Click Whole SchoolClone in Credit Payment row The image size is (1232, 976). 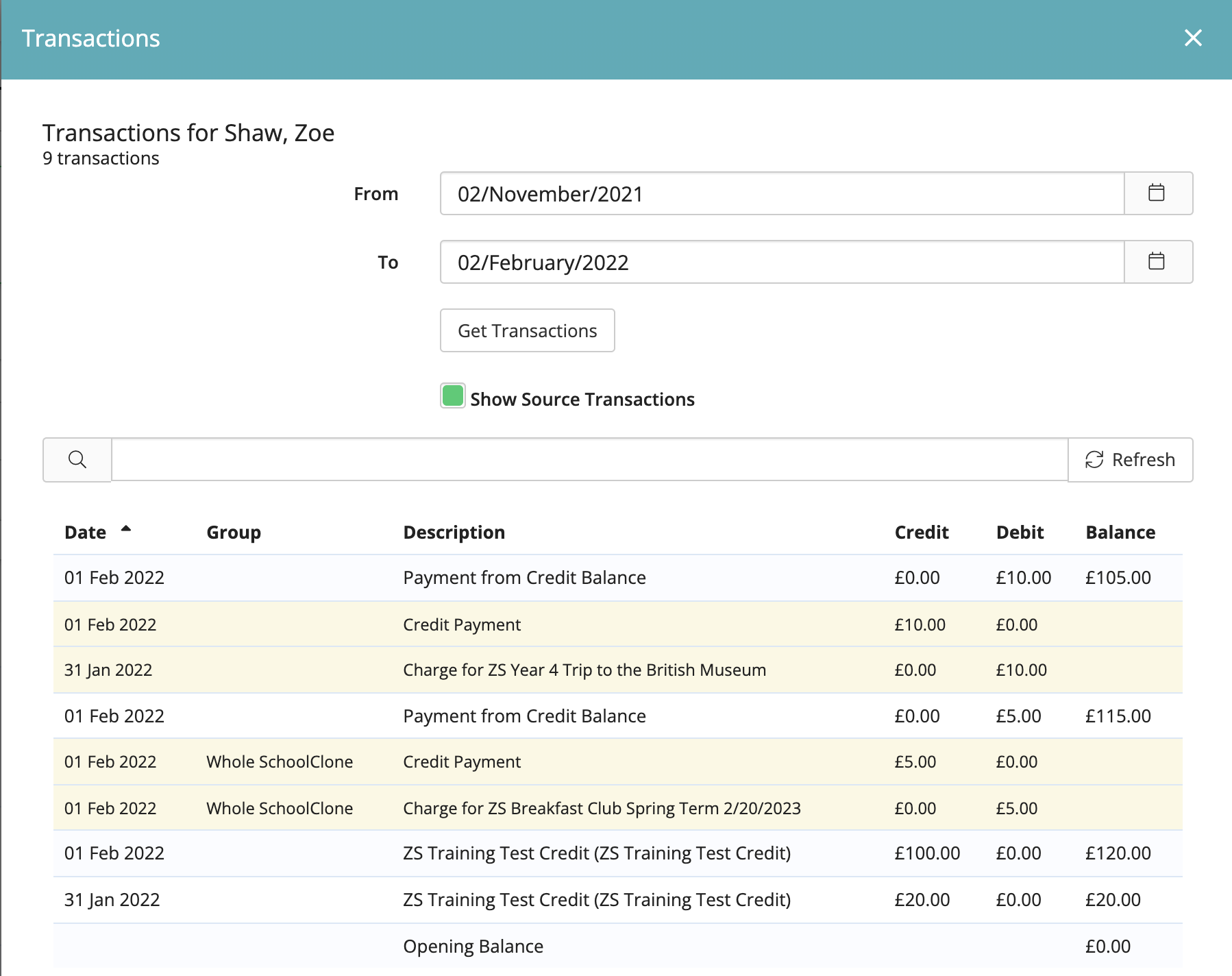pyautogui.click(x=280, y=762)
